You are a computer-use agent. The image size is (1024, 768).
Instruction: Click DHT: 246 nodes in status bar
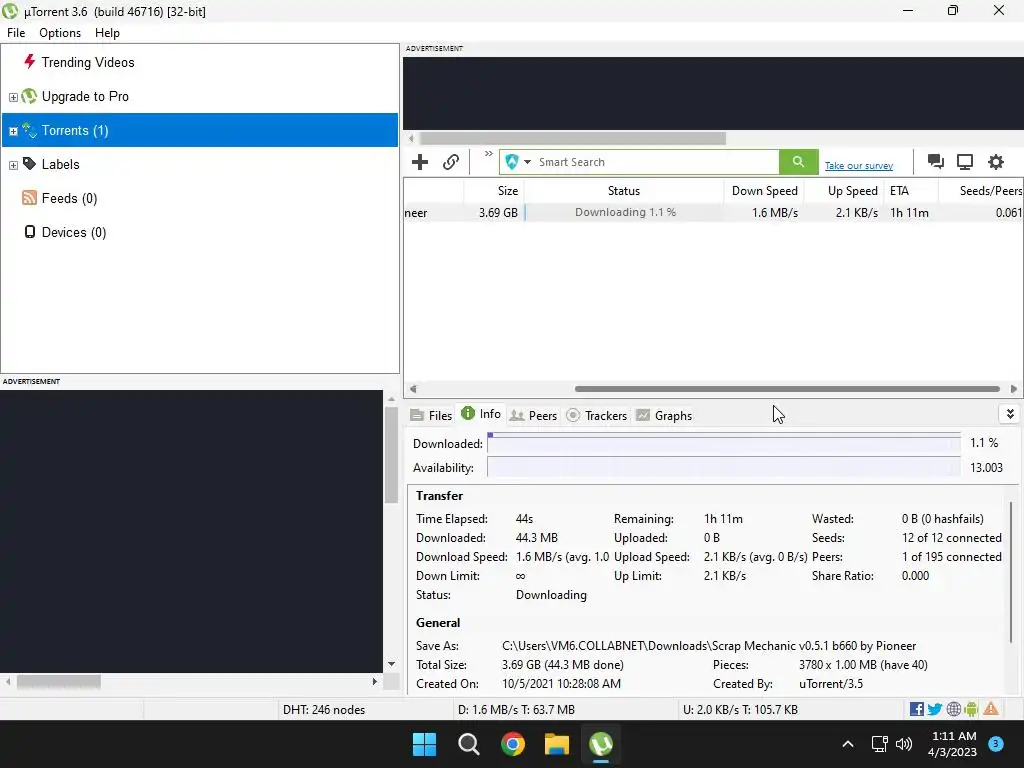(324, 710)
